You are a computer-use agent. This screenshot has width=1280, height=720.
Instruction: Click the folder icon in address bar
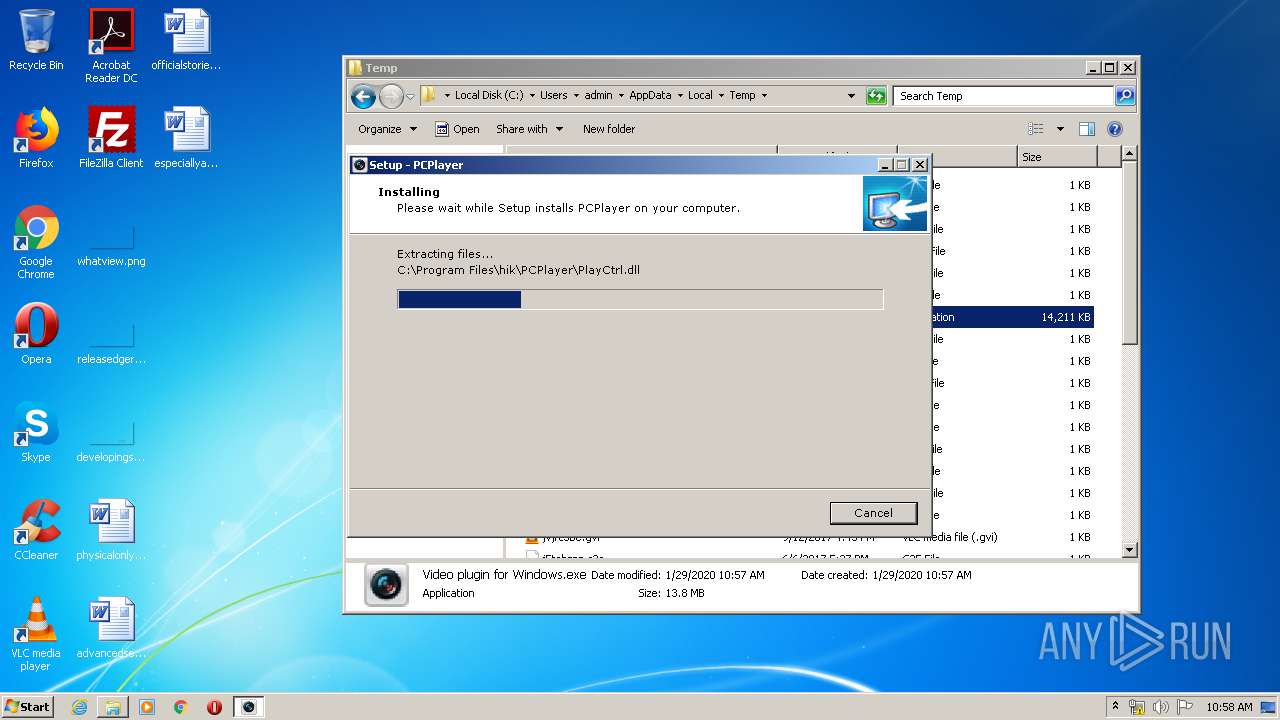point(429,95)
